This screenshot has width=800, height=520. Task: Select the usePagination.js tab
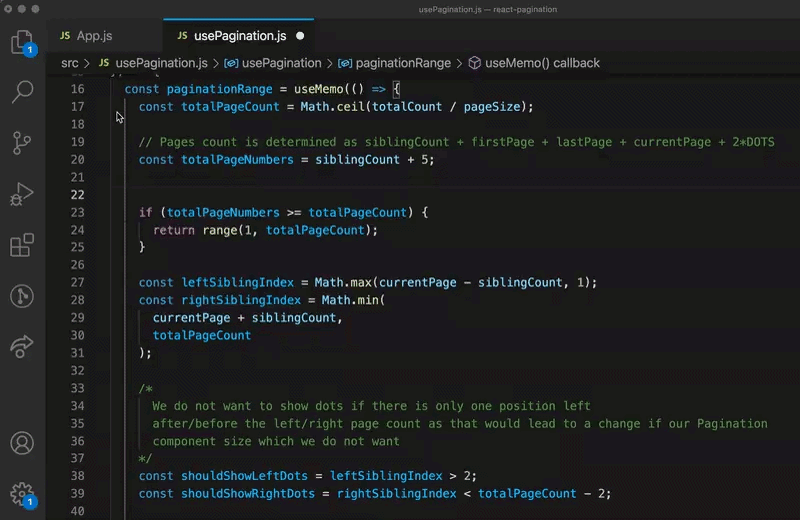[x=238, y=36]
